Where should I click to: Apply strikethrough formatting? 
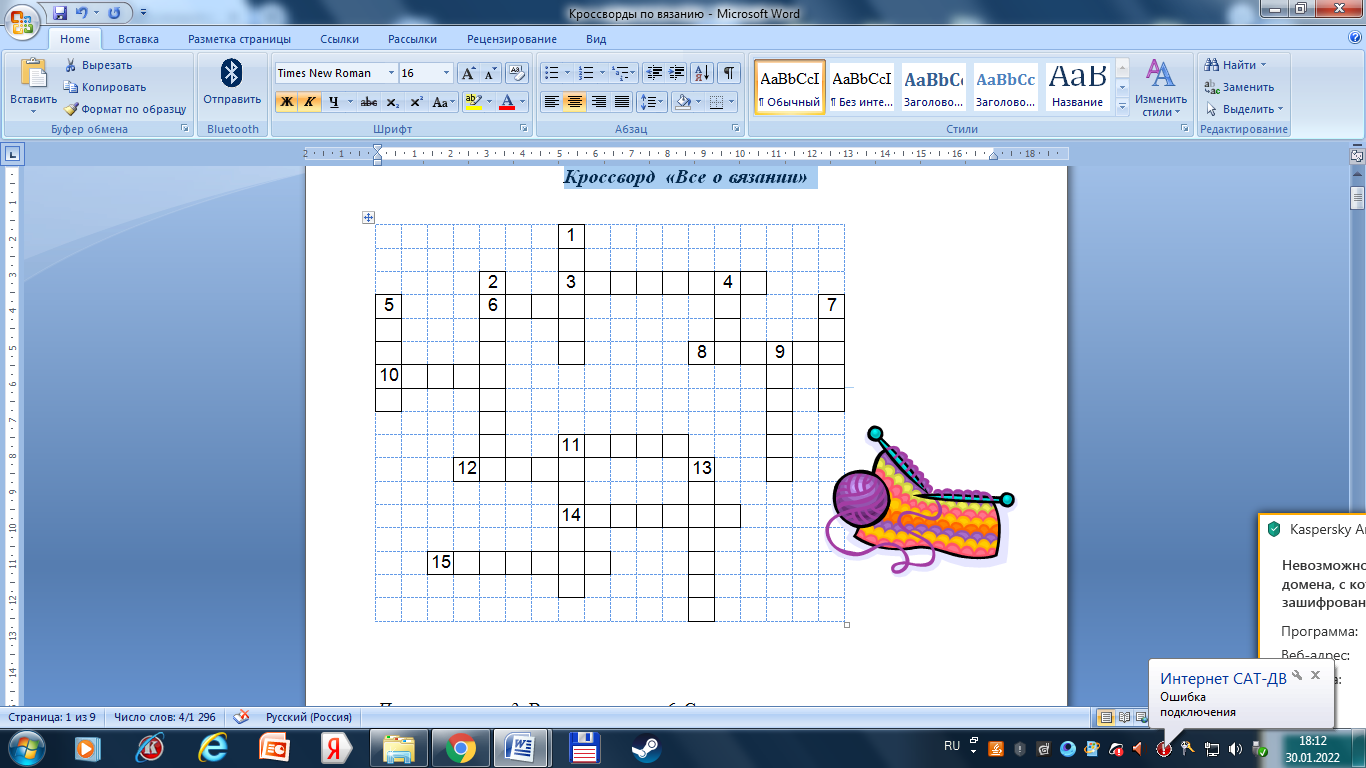368,102
